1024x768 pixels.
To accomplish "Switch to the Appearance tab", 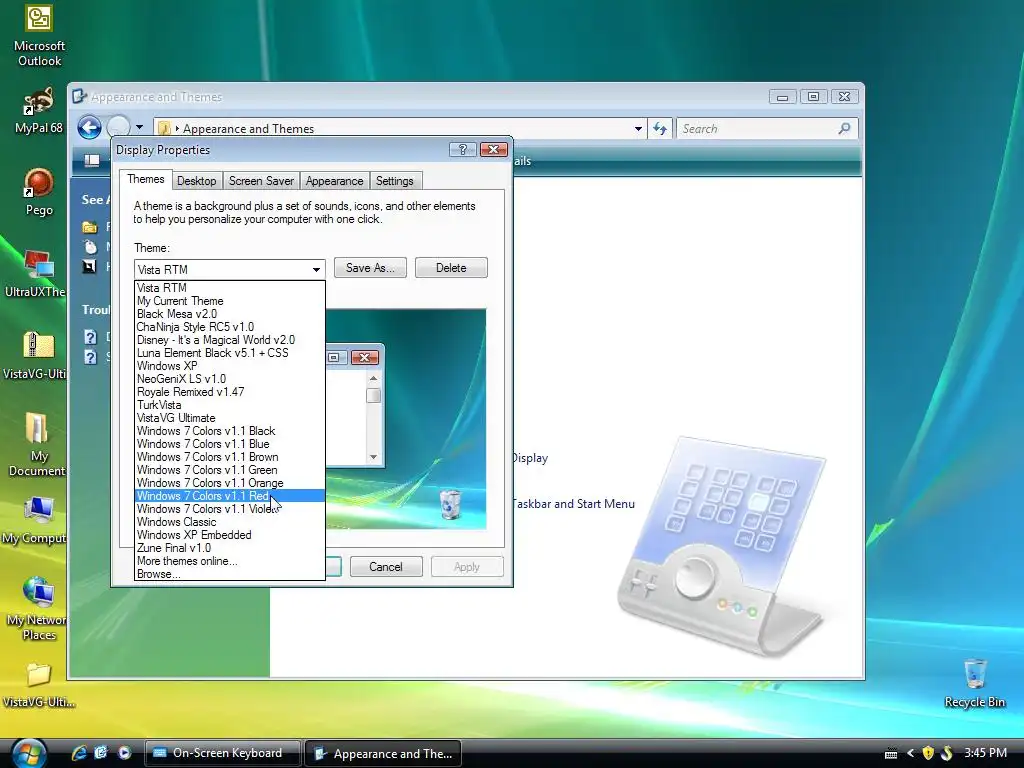I will point(334,181).
